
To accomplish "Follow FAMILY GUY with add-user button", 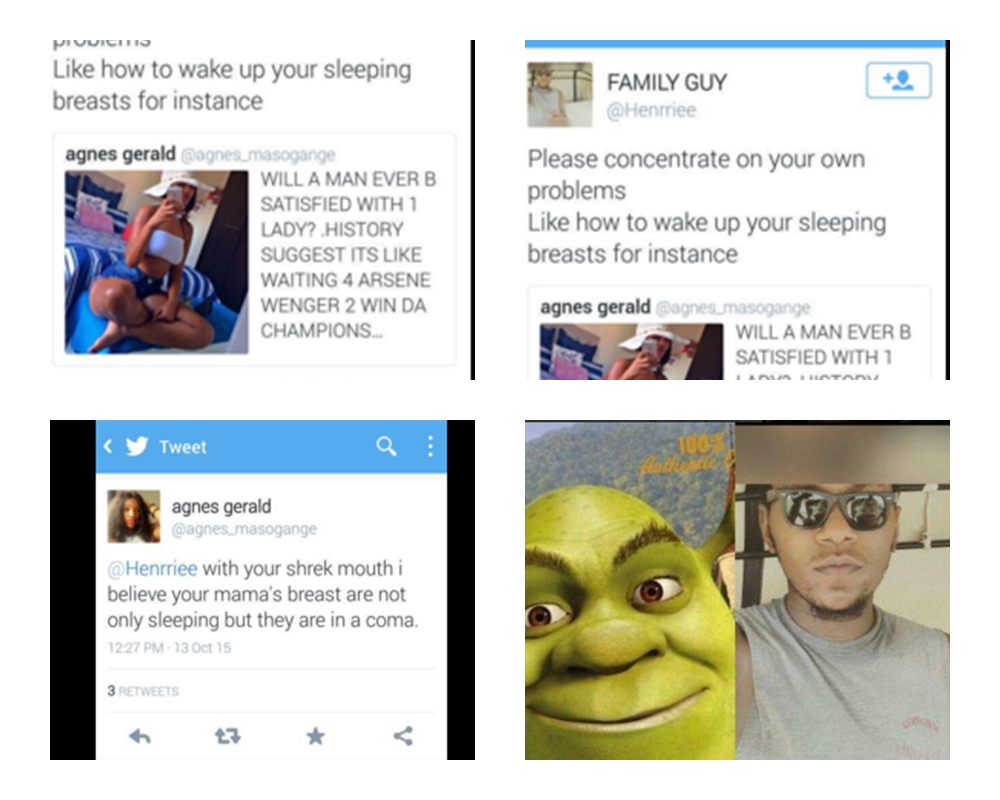I will (x=899, y=80).
